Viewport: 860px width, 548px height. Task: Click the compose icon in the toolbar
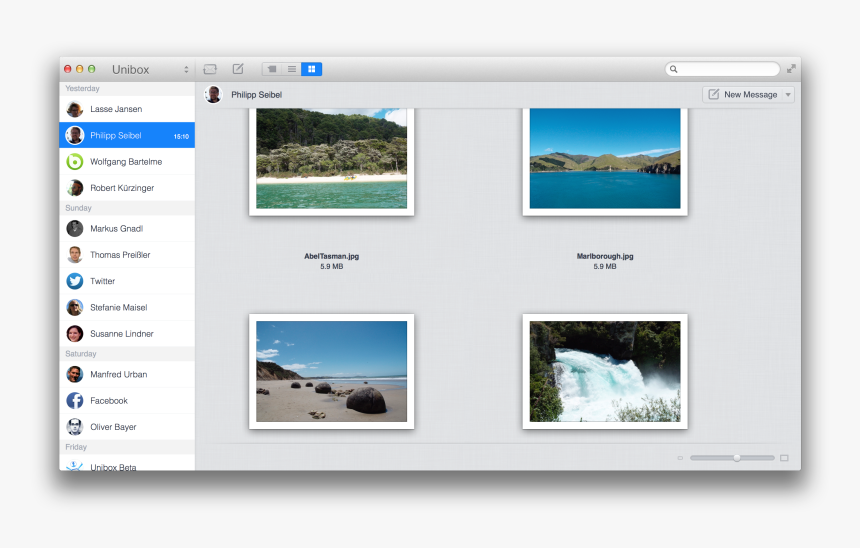click(238, 69)
